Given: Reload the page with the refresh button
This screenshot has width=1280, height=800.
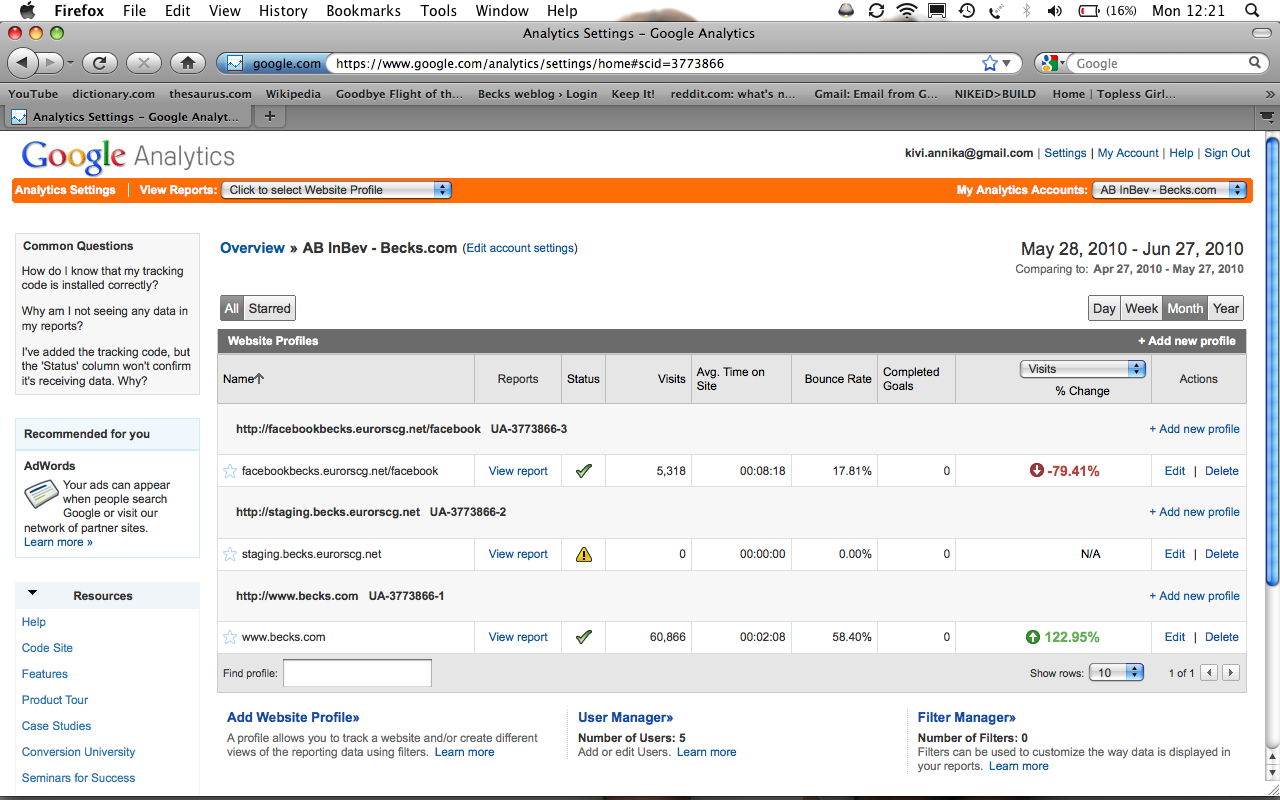Looking at the screenshot, I should click(x=99, y=62).
